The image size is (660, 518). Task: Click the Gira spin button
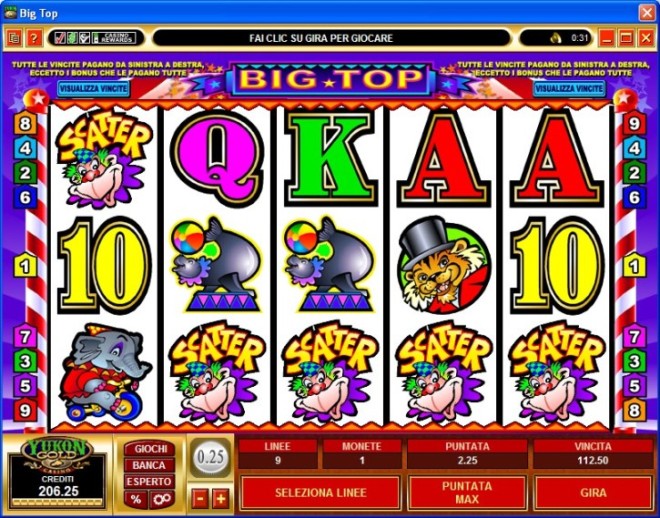point(593,493)
